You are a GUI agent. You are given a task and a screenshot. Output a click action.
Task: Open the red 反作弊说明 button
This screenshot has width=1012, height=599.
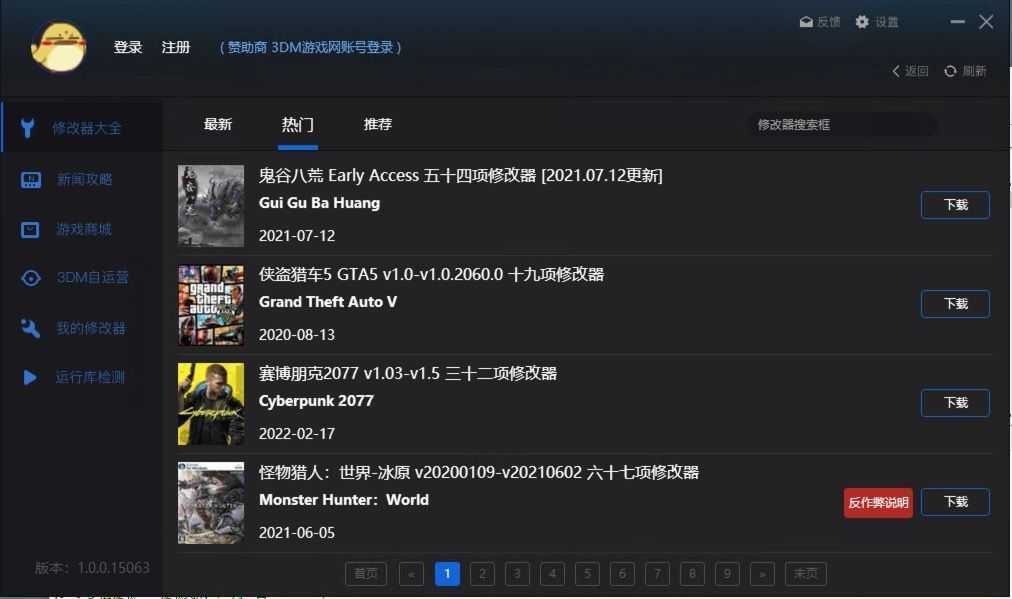(878, 502)
